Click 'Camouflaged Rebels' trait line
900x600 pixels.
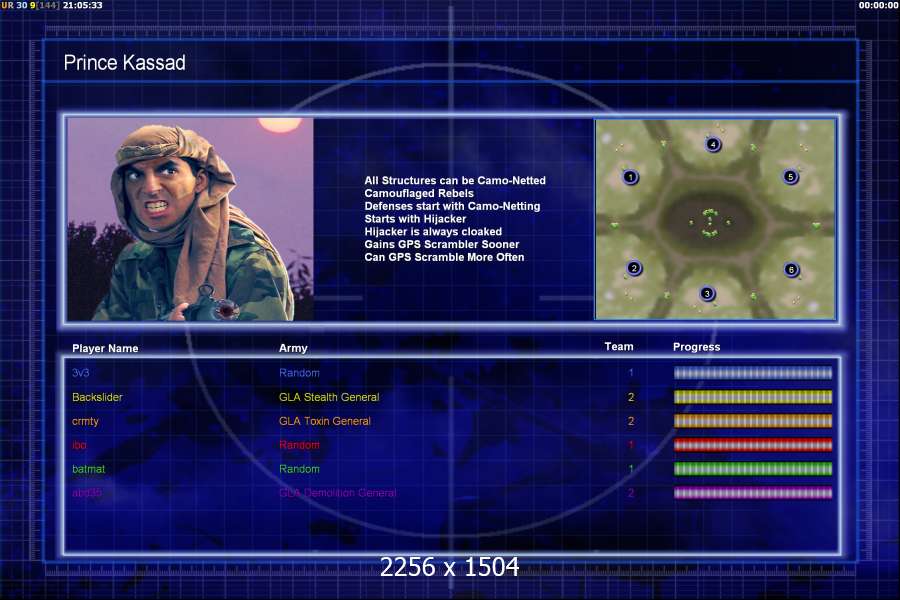[x=419, y=193]
